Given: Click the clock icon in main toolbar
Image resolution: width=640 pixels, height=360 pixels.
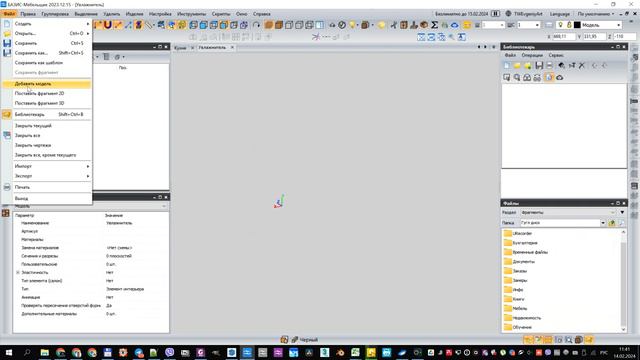Looking at the screenshot, I should pyautogui.click(x=342, y=25).
